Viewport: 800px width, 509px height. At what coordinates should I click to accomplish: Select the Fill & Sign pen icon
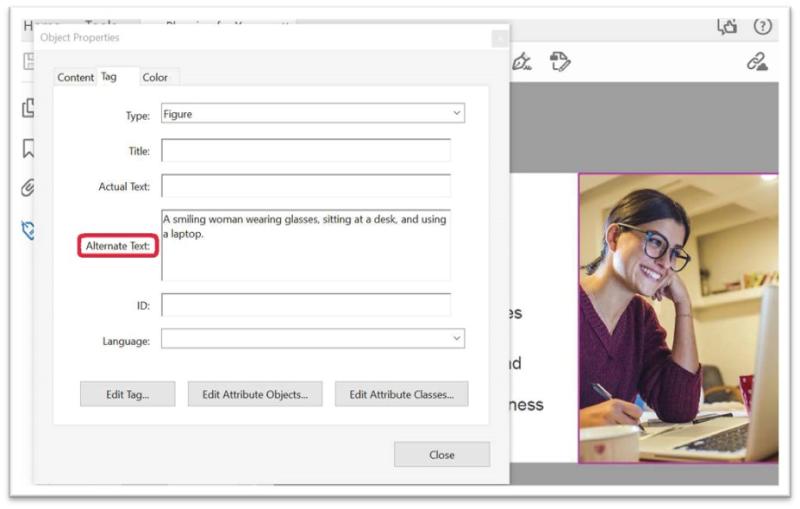tap(522, 62)
